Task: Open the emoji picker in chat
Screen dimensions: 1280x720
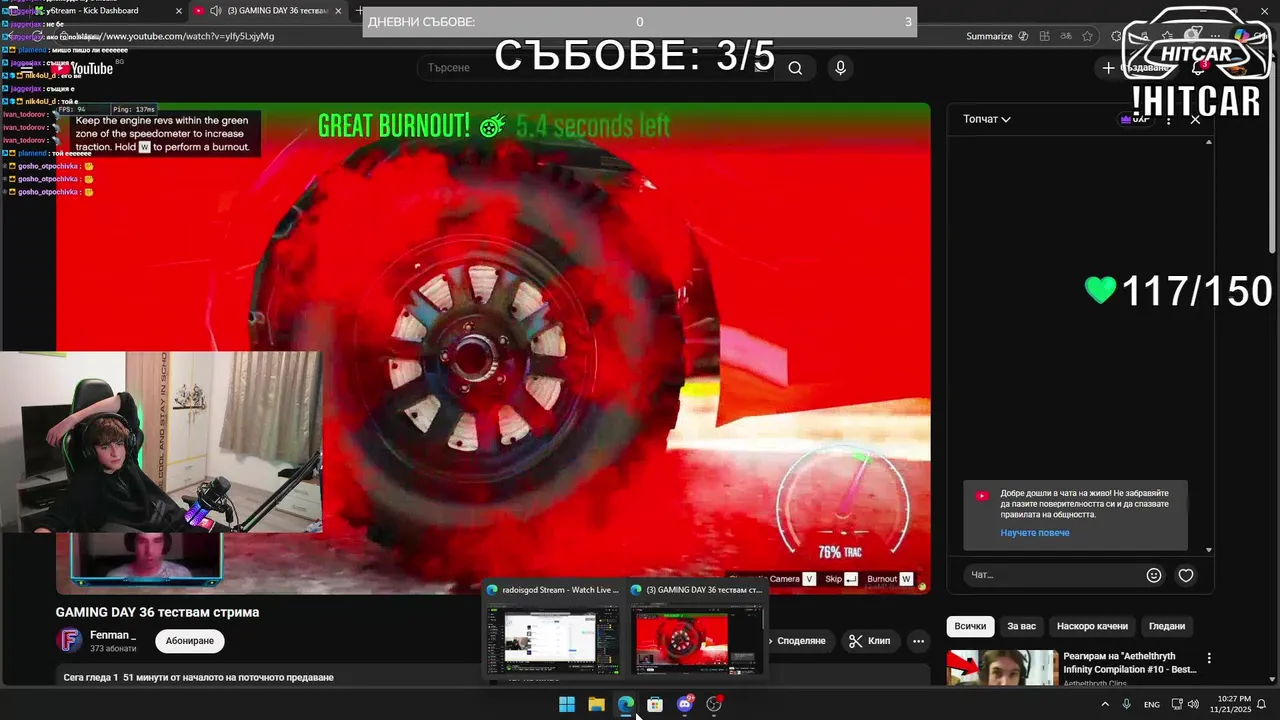Action: (1154, 575)
